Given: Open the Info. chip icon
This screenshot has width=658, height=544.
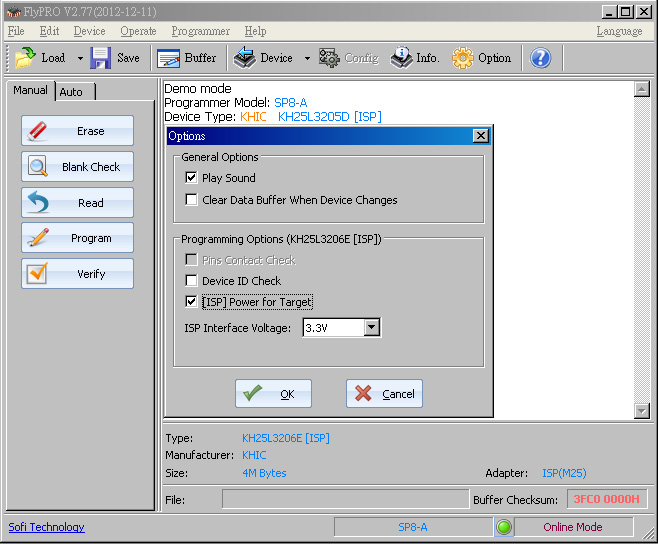Looking at the screenshot, I should (x=402, y=58).
